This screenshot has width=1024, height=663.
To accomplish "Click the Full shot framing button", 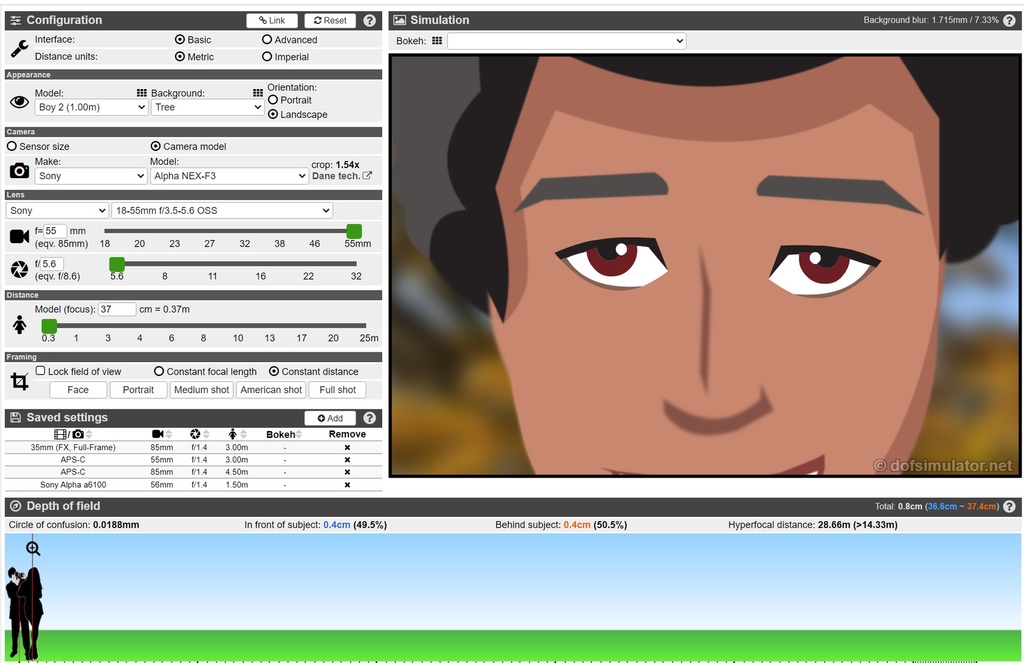I will point(338,390).
